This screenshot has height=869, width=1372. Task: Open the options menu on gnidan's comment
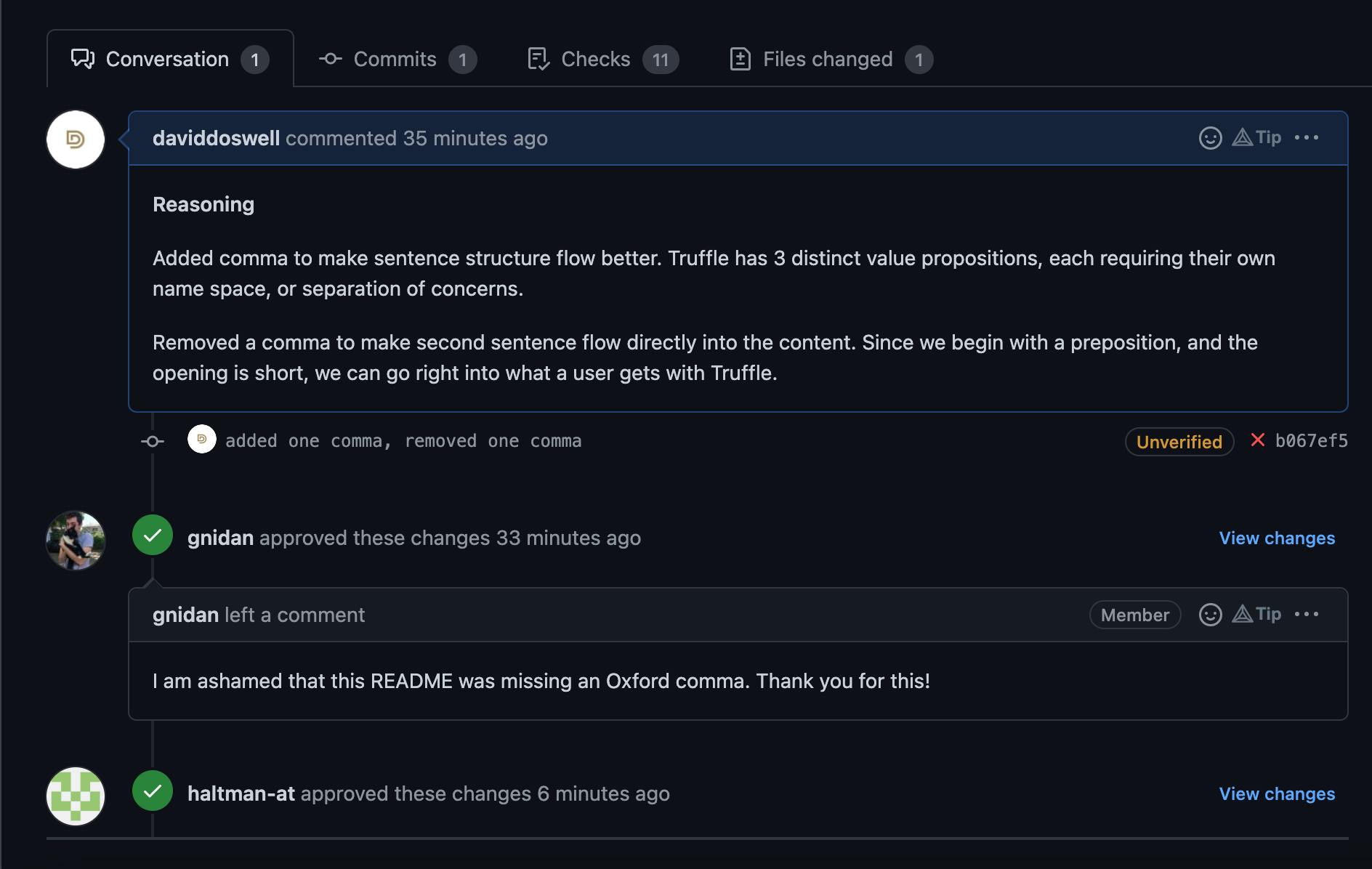pos(1306,615)
